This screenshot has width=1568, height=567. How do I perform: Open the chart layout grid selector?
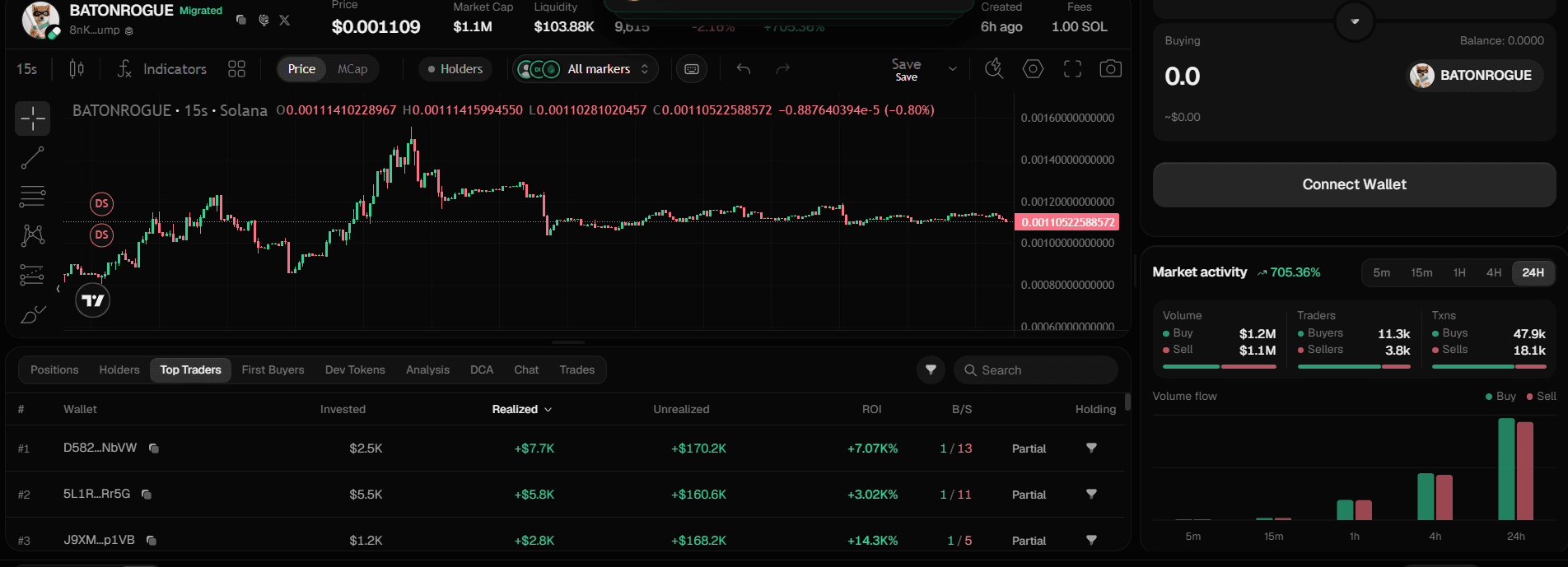tap(236, 69)
